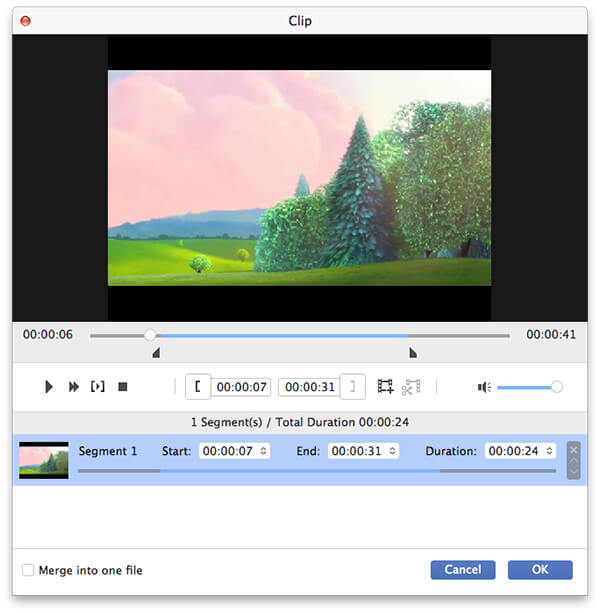Viewport: 600px width, 613px height.
Task: Click the volume slider knob
Action: [557, 386]
